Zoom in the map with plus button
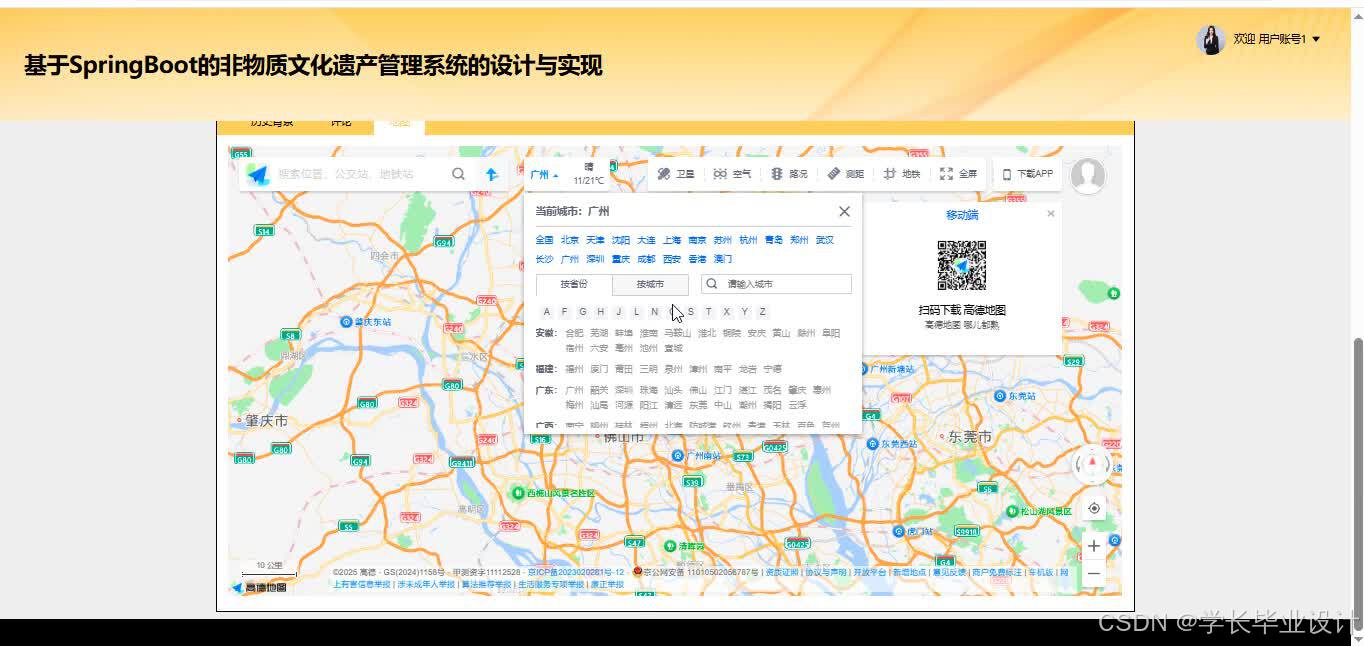 tap(1094, 546)
